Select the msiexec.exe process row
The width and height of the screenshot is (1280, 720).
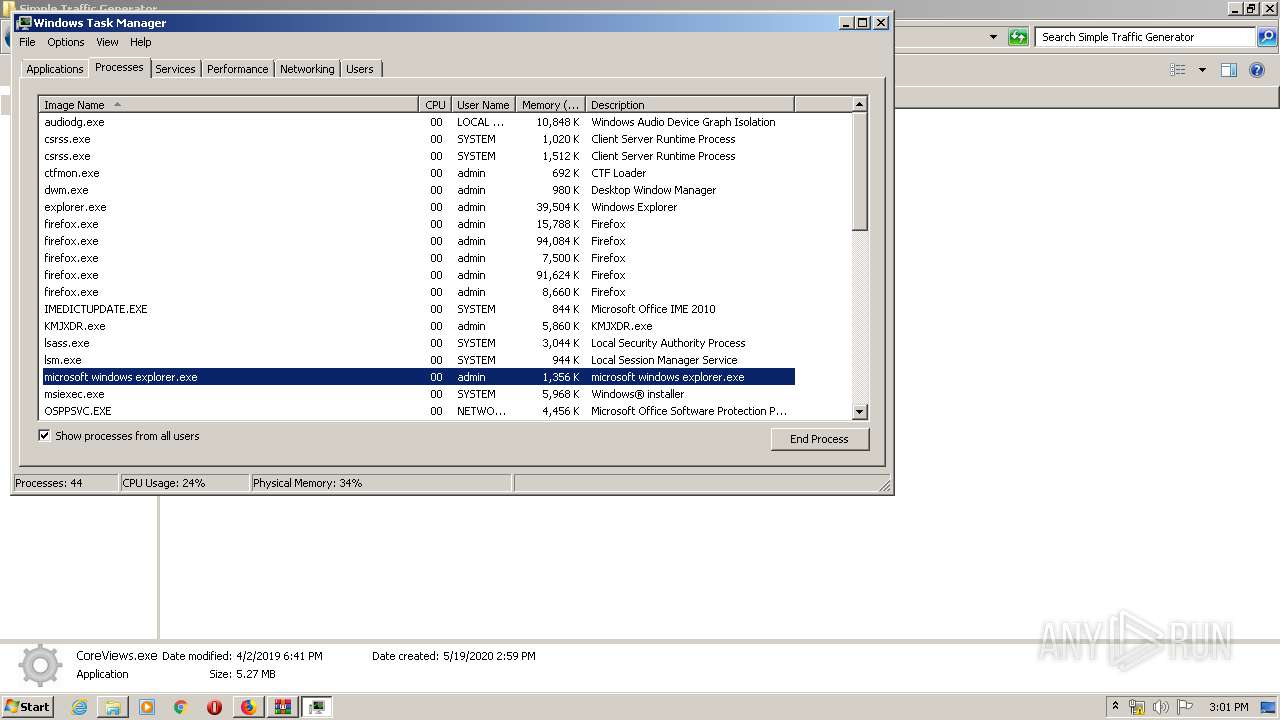(418, 394)
